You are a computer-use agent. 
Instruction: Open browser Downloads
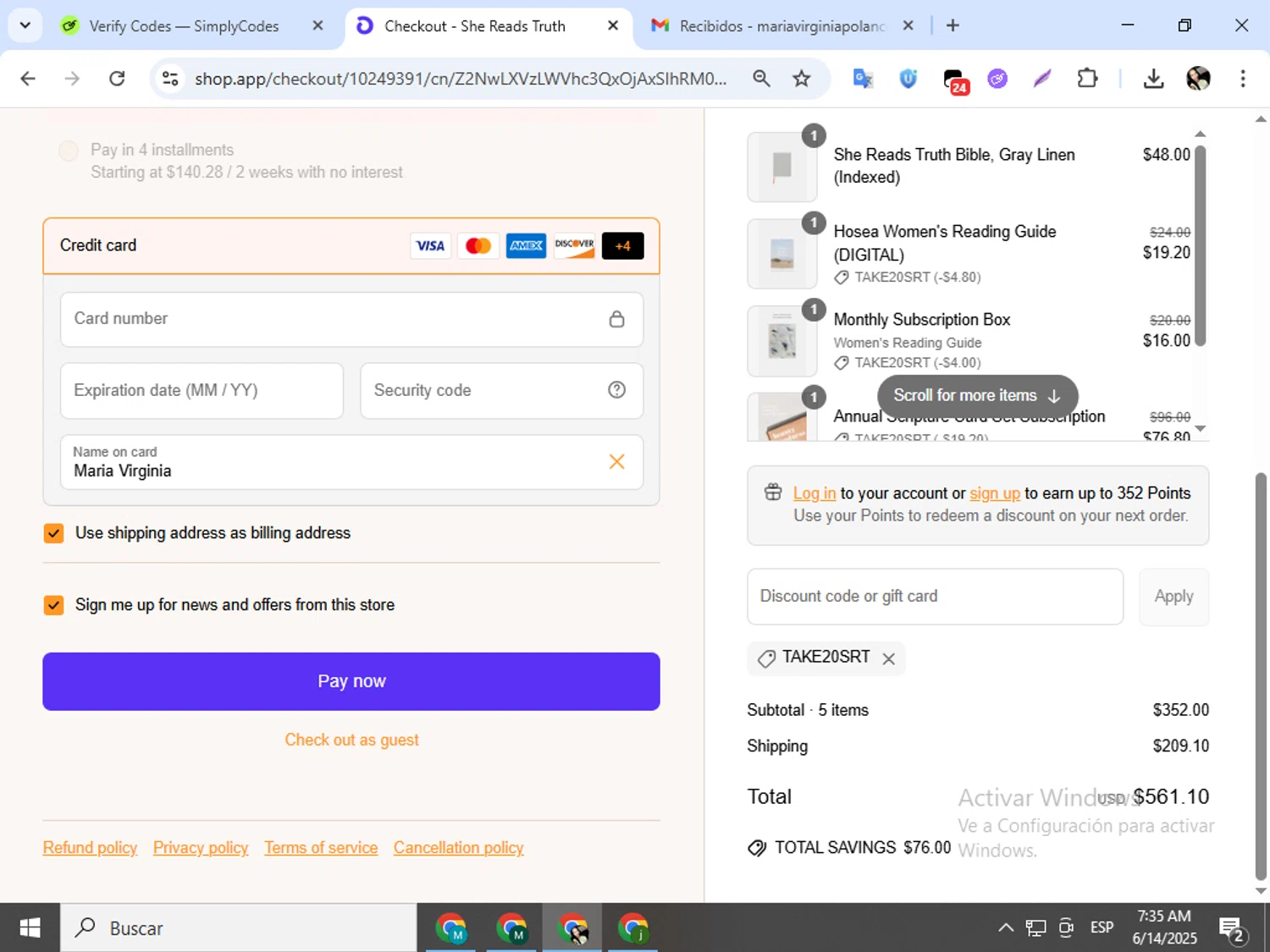1153,79
